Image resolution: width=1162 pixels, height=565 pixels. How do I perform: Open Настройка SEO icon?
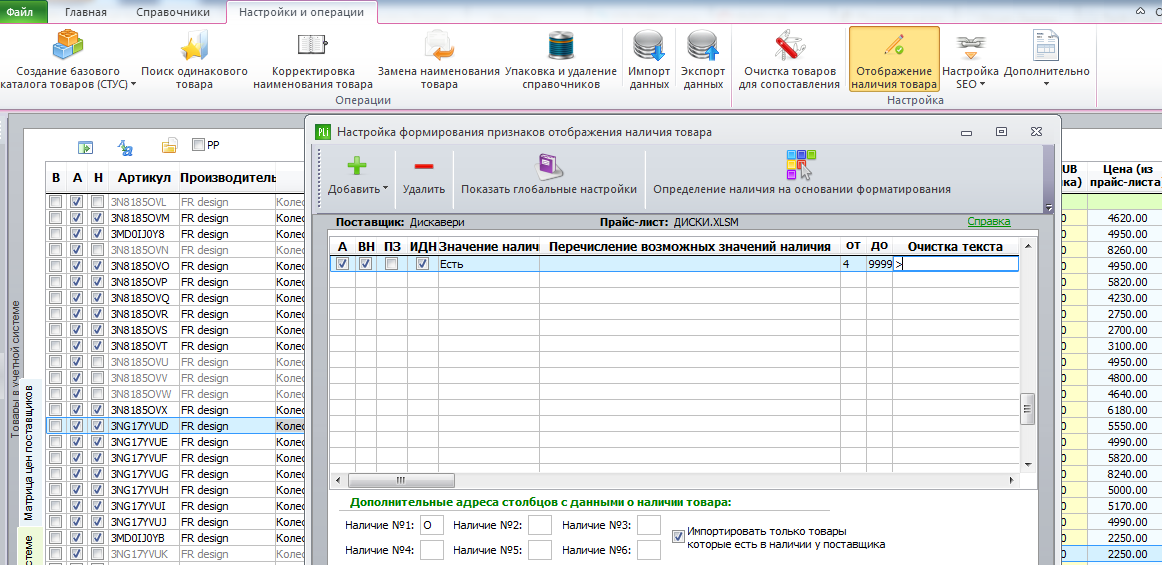point(970,45)
